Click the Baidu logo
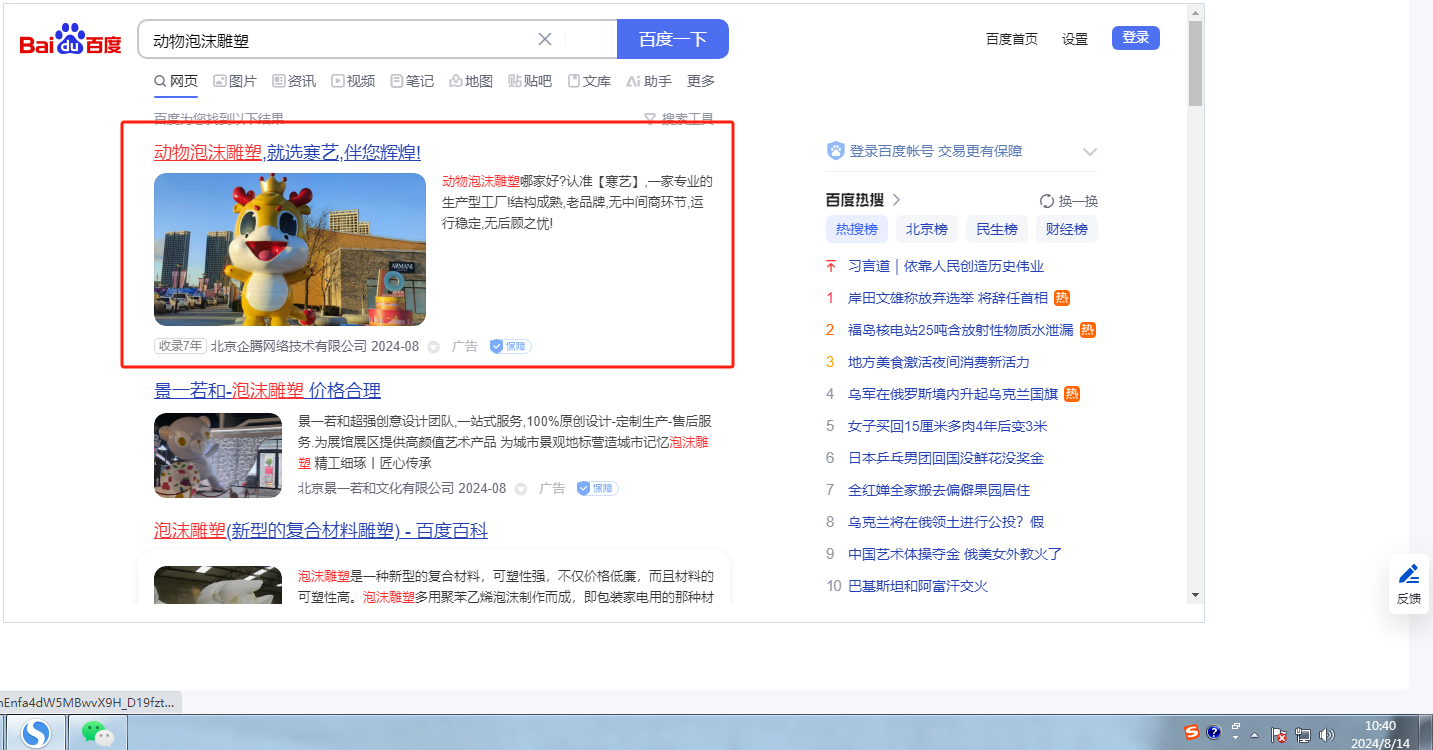The image size is (1433, 750). pyautogui.click(x=70, y=40)
